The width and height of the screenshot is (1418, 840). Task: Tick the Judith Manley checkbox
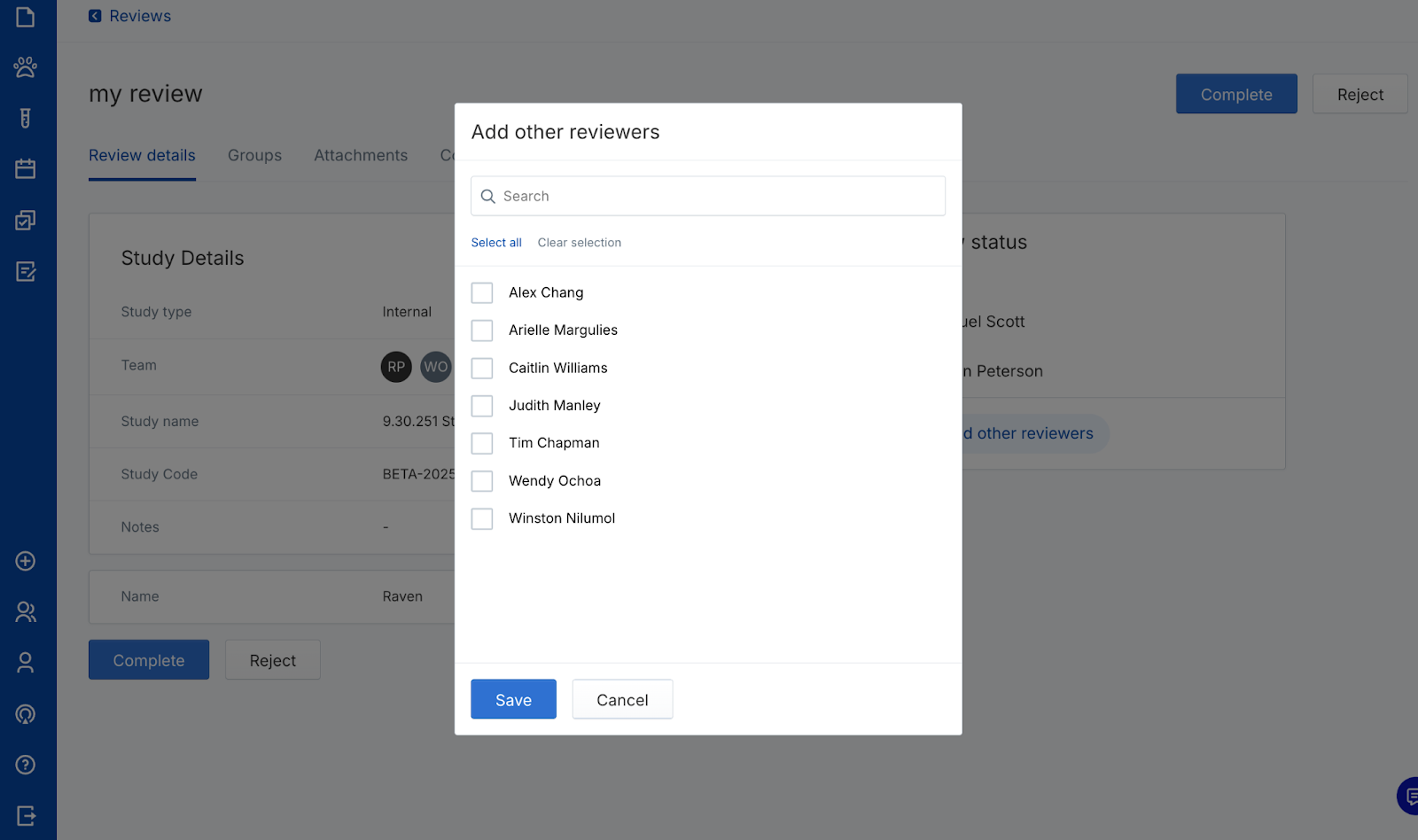click(482, 406)
